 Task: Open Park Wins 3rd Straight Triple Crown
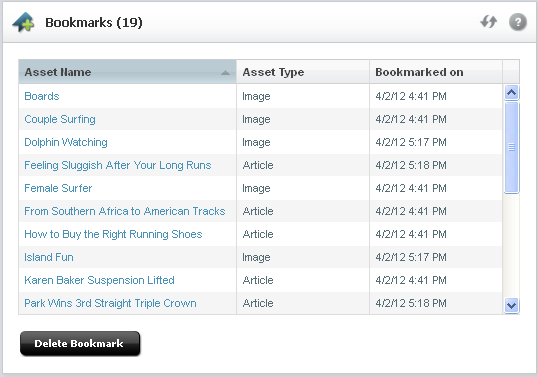click(110, 303)
